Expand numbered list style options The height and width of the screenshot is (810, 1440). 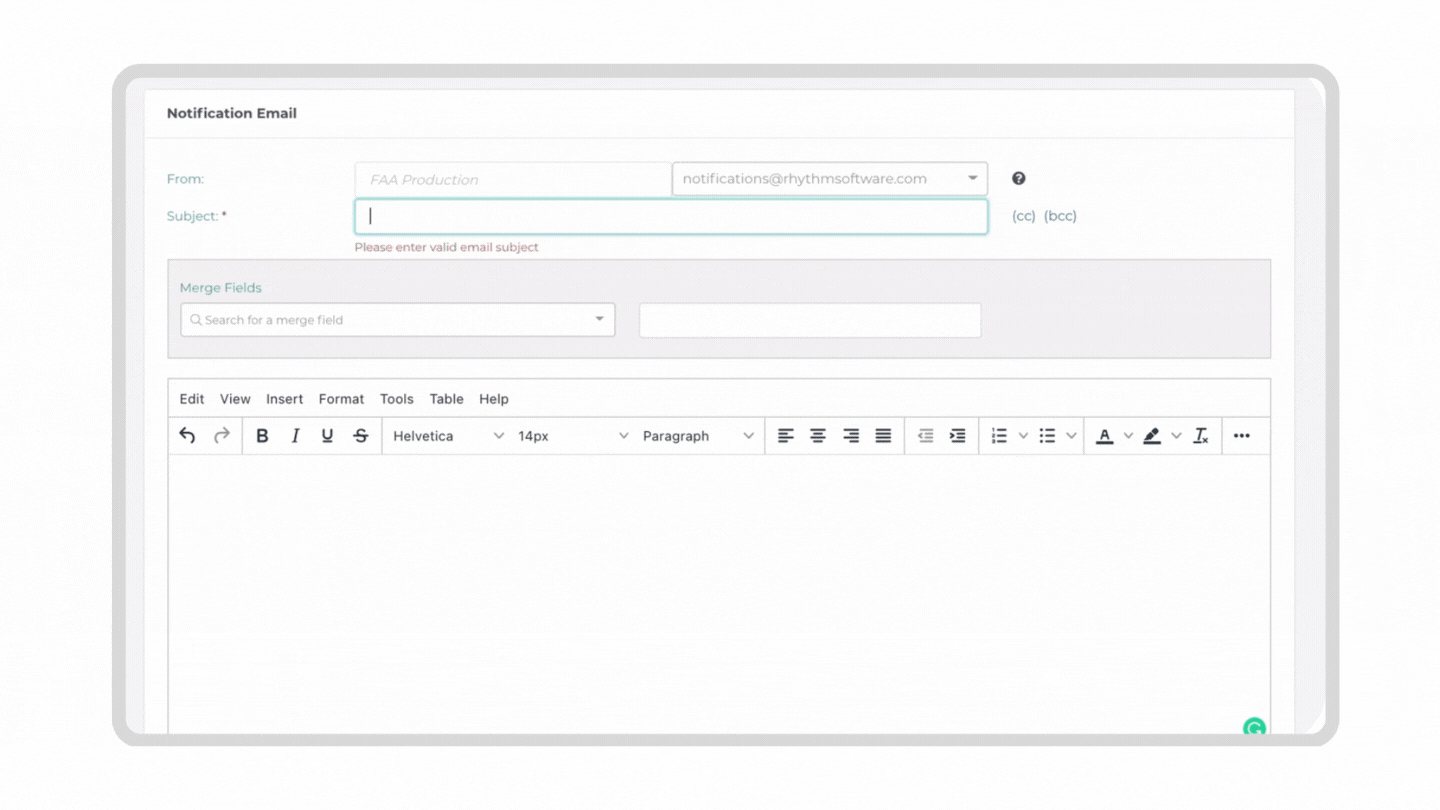pyautogui.click(x=1023, y=436)
